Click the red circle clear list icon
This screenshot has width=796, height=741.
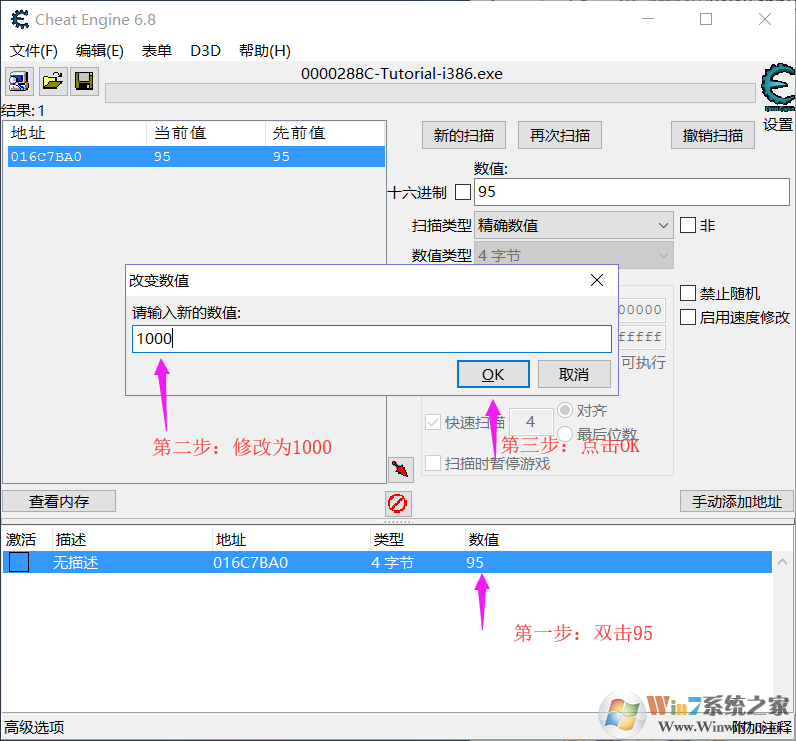397,503
